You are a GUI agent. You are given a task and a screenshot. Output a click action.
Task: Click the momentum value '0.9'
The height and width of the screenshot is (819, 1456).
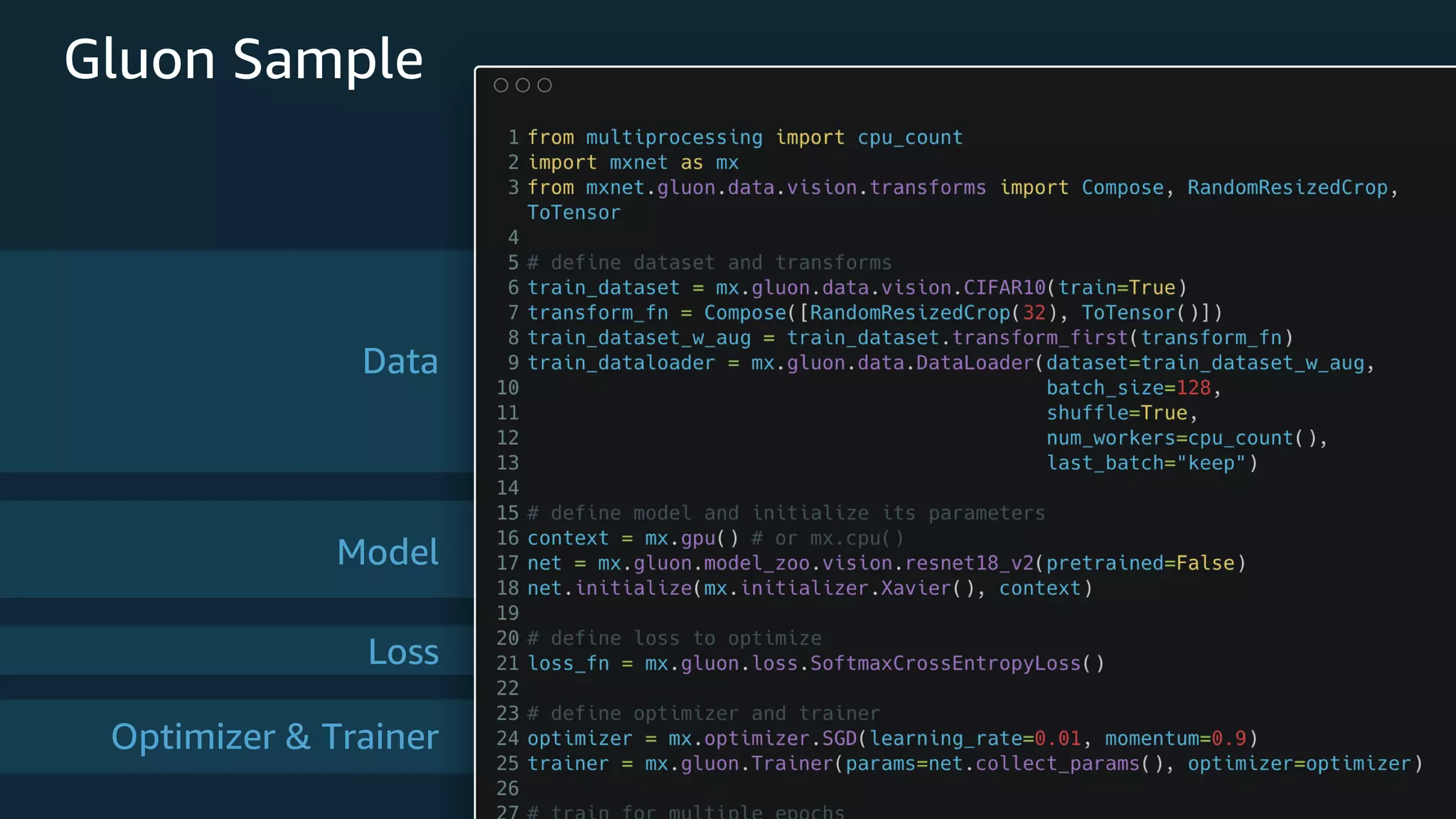1228,739
